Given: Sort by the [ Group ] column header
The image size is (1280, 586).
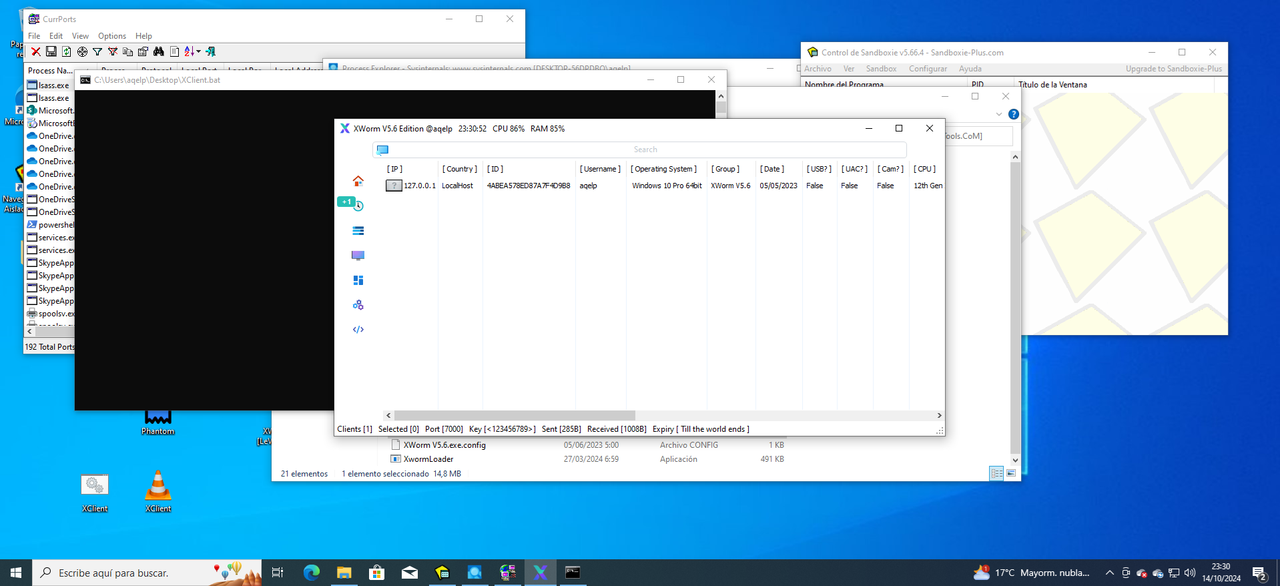Looking at the screenshot, I should tap(726, 169).
